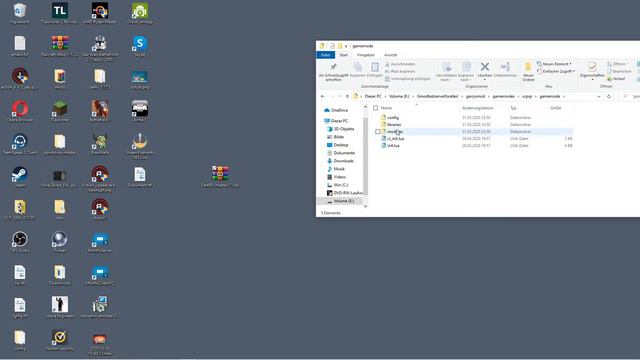Screen dimensions: 640x360
Task: Launch the Opera Browser desktop shortcut
Action: pyautogui.click(x=20, y=111)
